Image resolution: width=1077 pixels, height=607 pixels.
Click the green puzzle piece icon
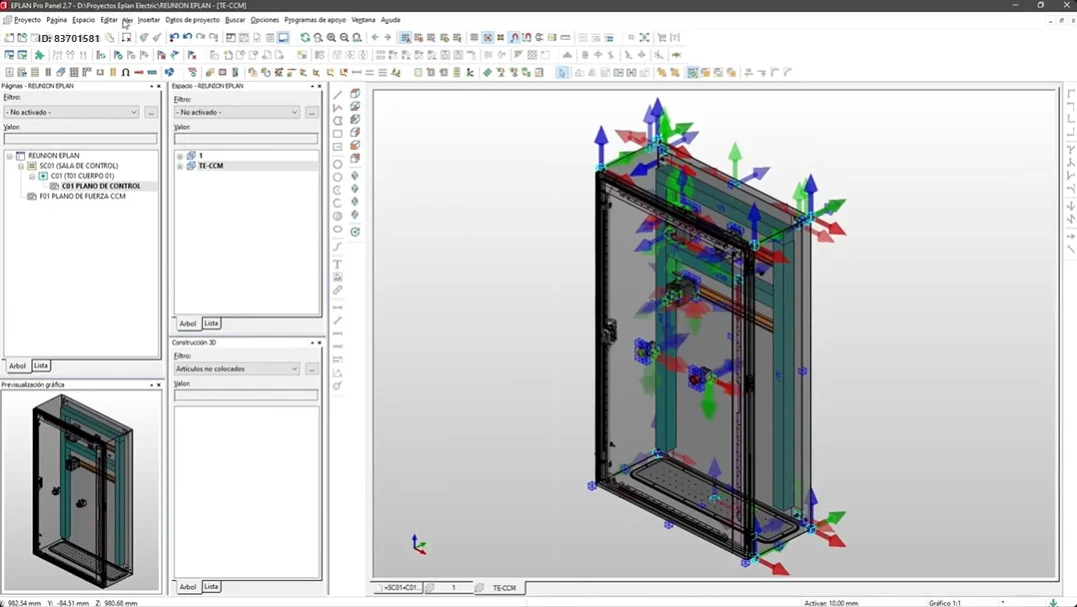coord(39,55)
